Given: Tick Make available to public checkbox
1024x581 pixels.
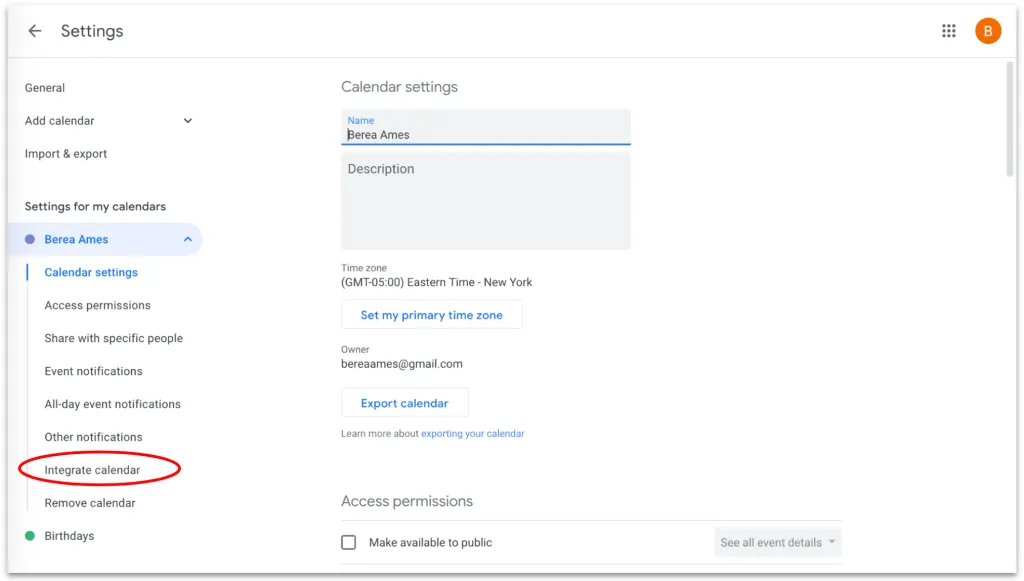Looking at the screenshot, I should 349,542.
